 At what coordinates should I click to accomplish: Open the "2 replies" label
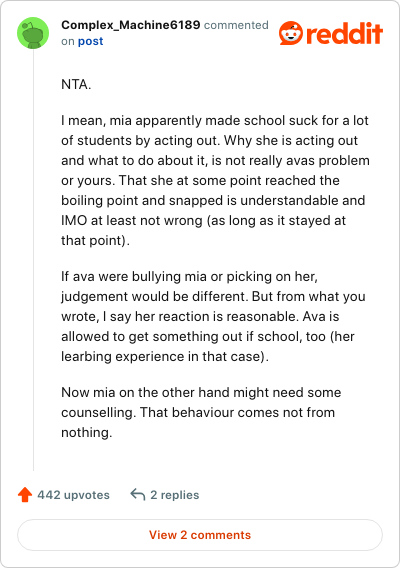pyautogui.click(x=175, y=495)
